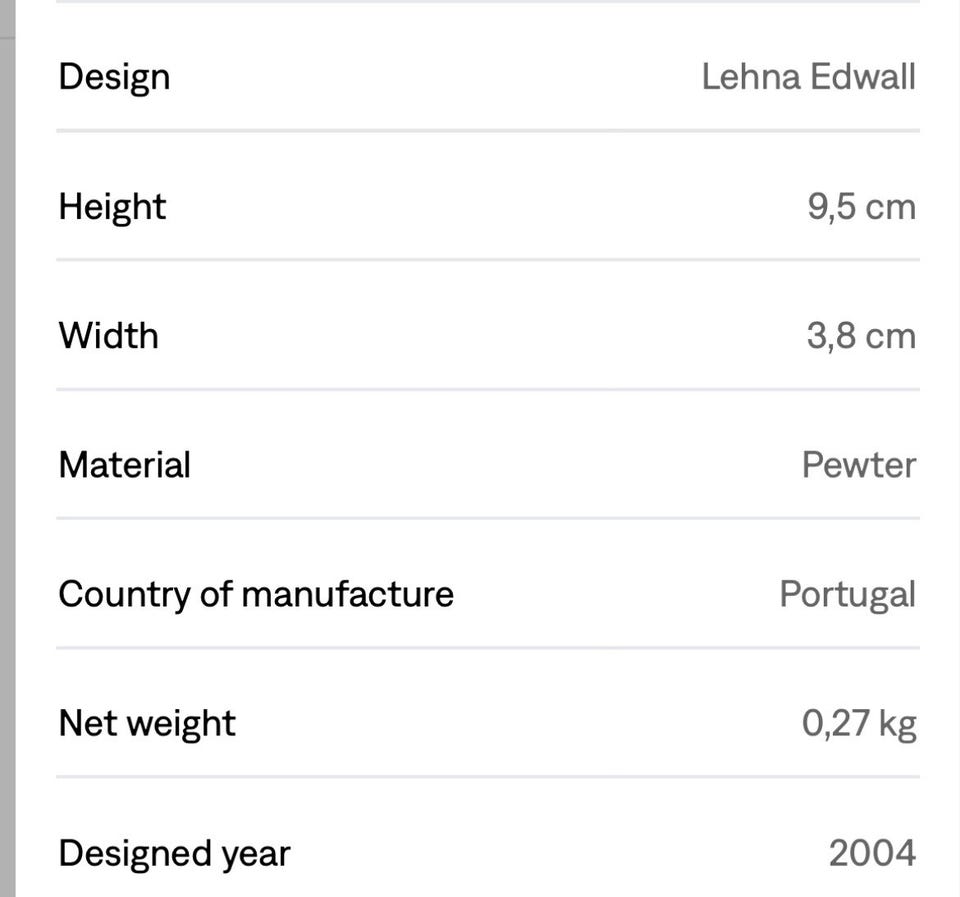The width and height of the screenshot is (960, 897).
Task: Click the gray scrollbar strip on left edge
Action: 7,465
